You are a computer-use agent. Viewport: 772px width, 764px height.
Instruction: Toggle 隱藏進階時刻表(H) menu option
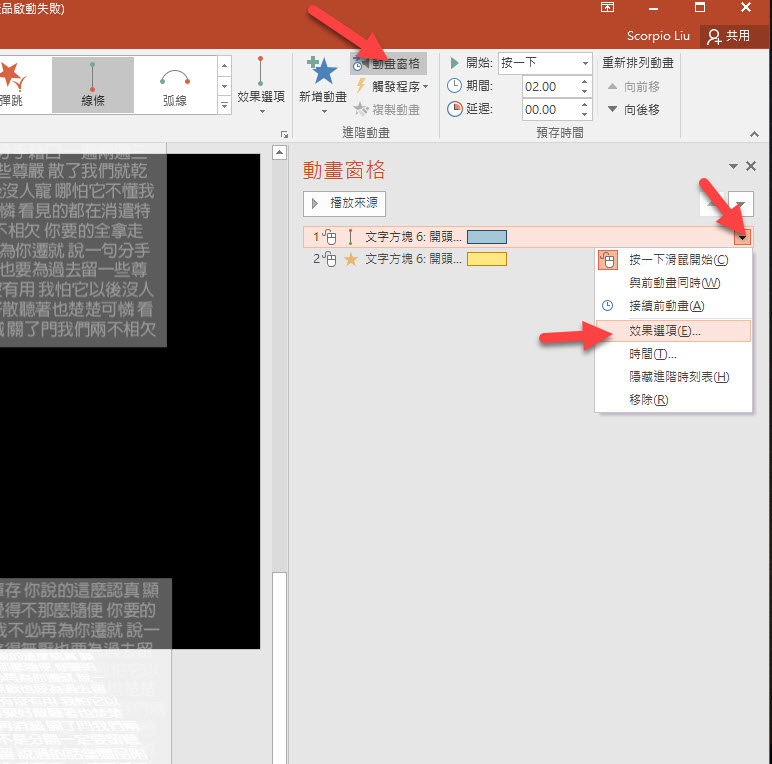pyautogui.click(x=678, y=377)
